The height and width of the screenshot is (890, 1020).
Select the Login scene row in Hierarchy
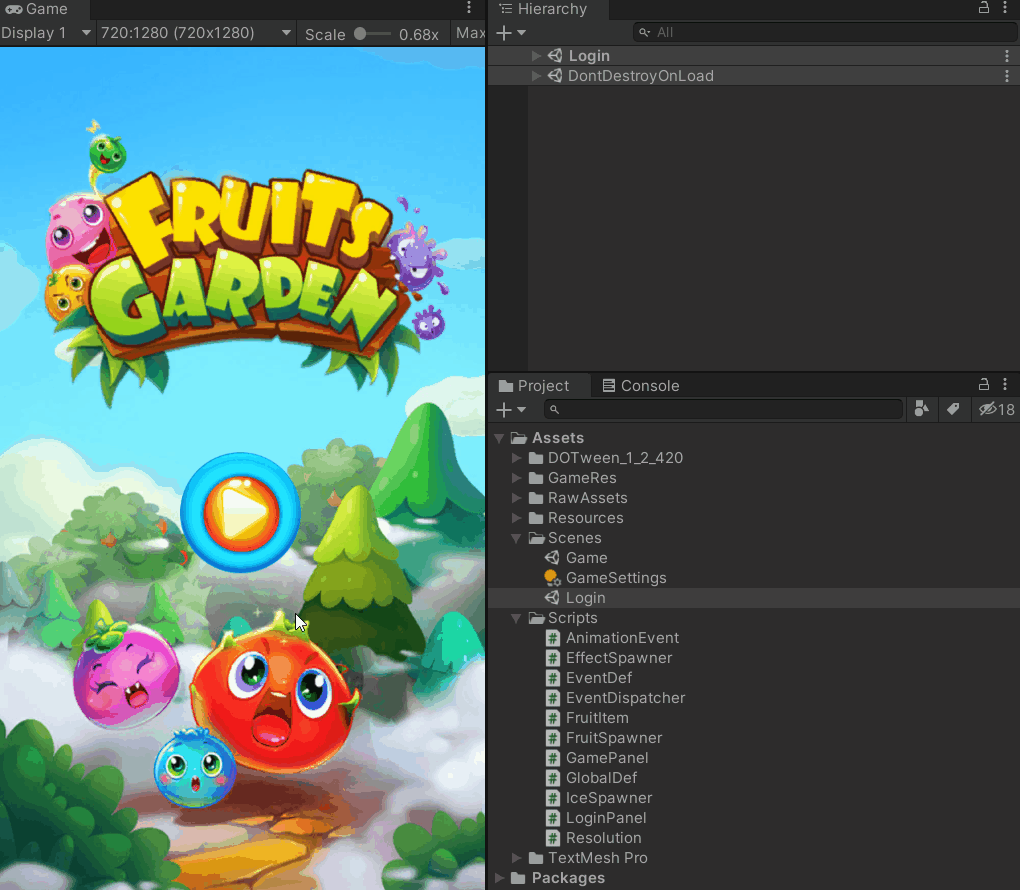click(753, 56)
